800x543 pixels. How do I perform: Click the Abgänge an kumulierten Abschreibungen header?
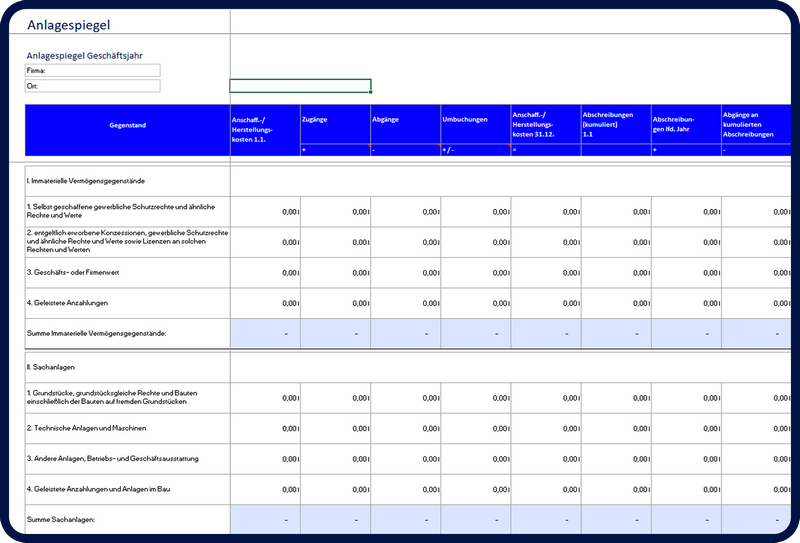(755, 124)
